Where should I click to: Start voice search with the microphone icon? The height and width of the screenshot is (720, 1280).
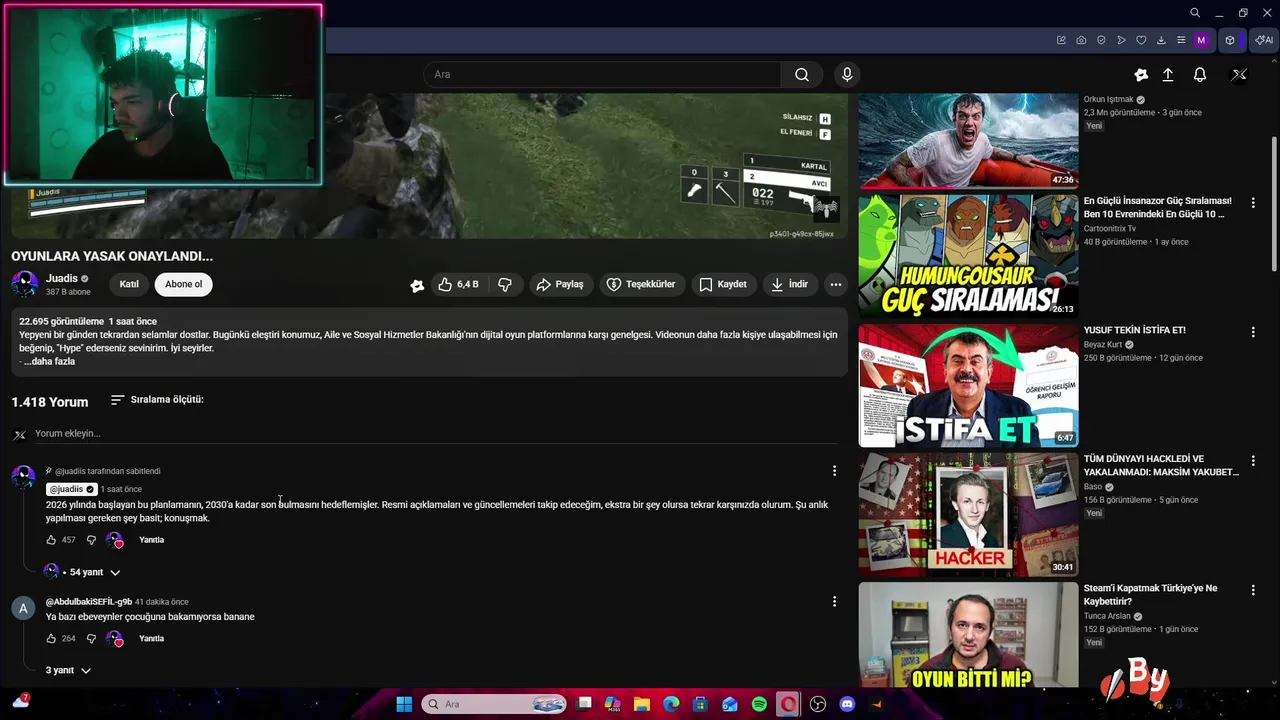pyautogui.click(x=847, y=74)
